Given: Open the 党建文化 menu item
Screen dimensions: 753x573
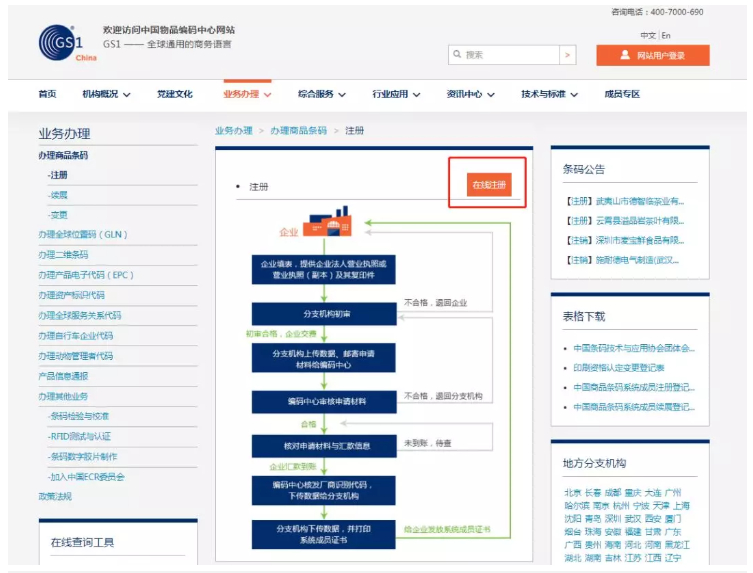Looking at the screenshot, I should (x=174, y=94).
